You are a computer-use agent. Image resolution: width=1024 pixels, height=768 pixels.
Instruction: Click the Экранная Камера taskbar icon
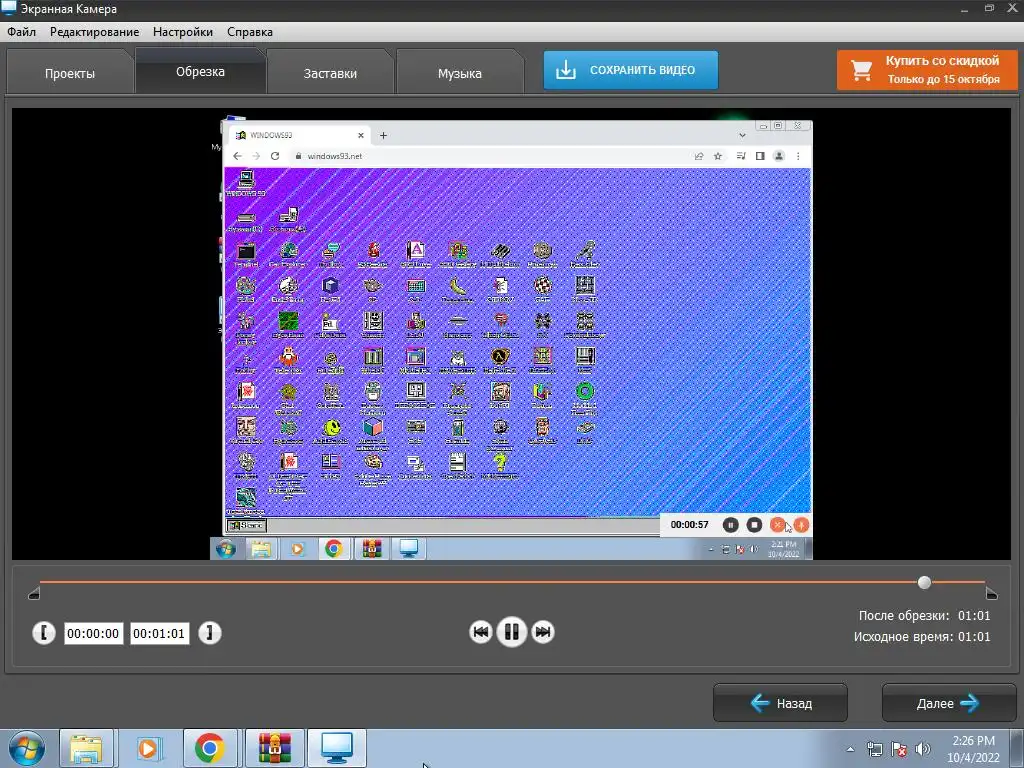point(337,748)
